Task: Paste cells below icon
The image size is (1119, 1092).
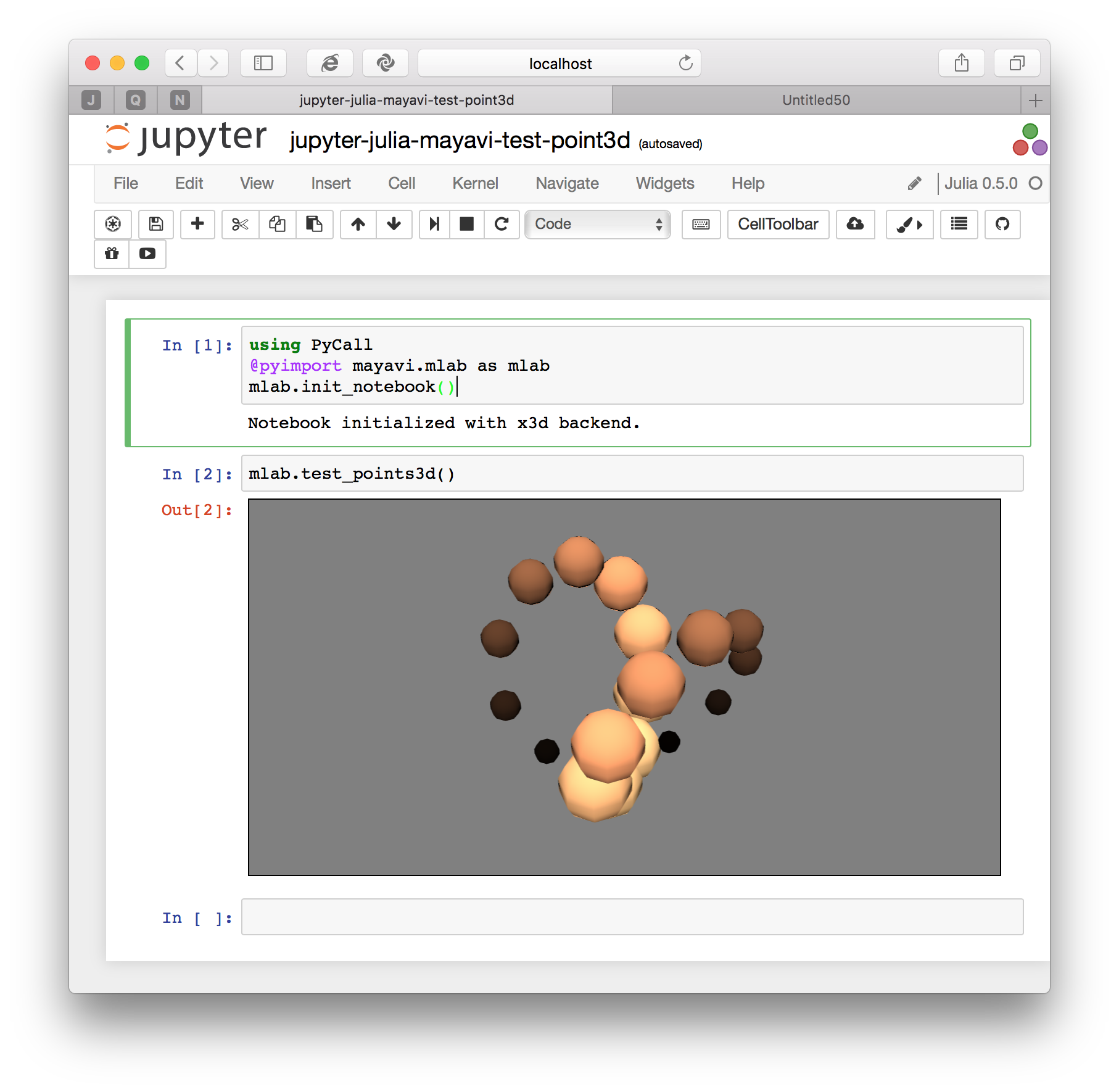Action: [x=315, y=224]
